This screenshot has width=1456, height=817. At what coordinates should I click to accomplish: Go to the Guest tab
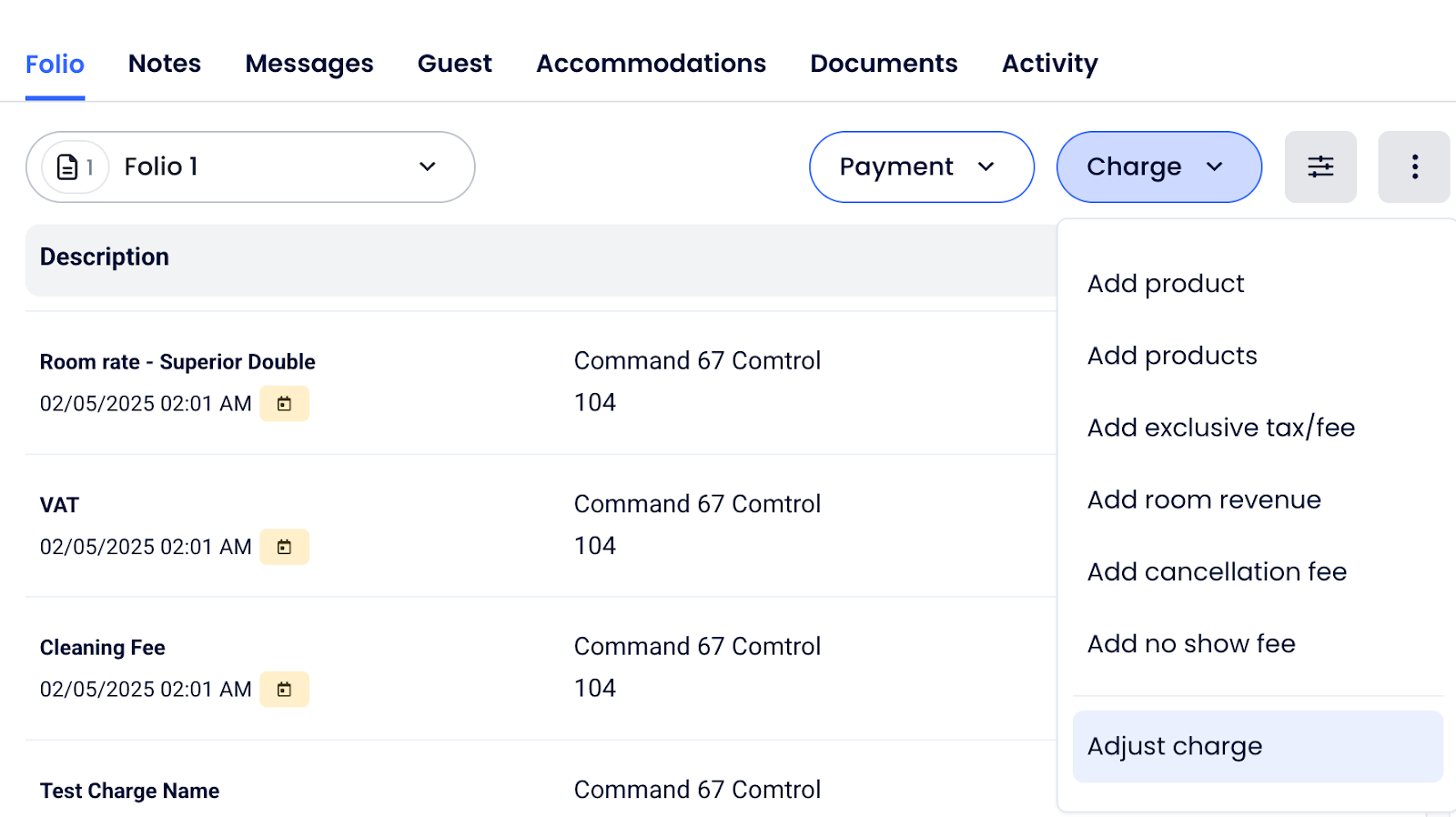[x=454, y=64]
